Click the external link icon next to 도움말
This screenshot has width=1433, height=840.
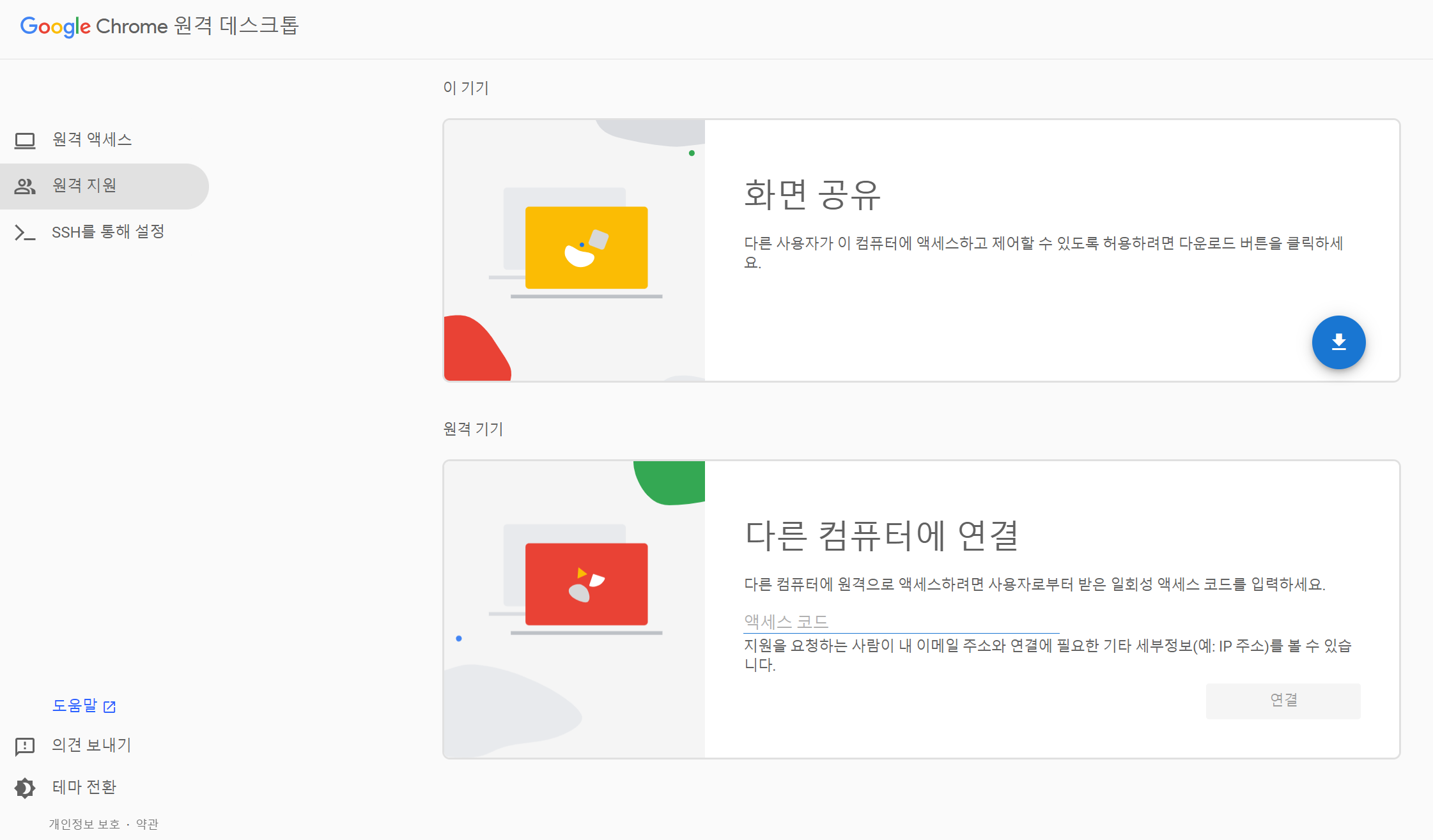tap(110, 706)
